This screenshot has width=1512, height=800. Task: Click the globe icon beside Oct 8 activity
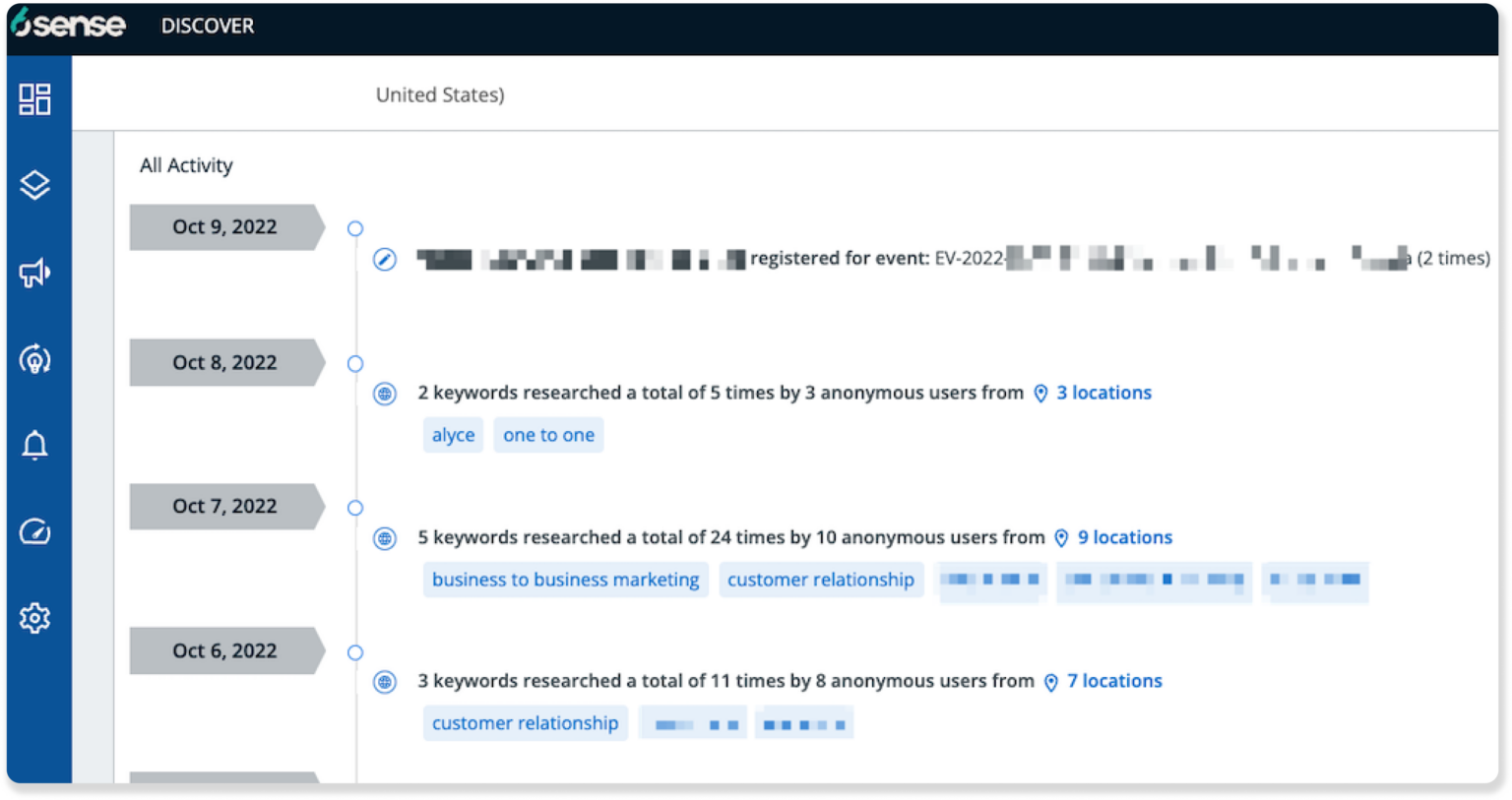(x=384, y=394)
